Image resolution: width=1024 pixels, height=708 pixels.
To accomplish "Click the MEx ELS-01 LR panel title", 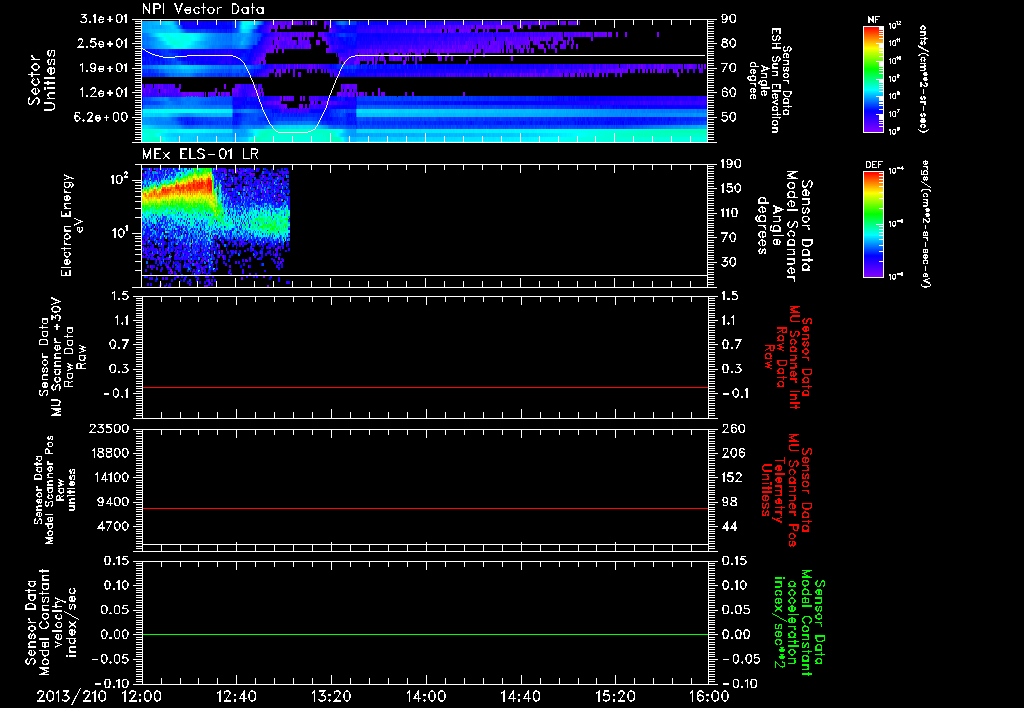I will (200, 154).
